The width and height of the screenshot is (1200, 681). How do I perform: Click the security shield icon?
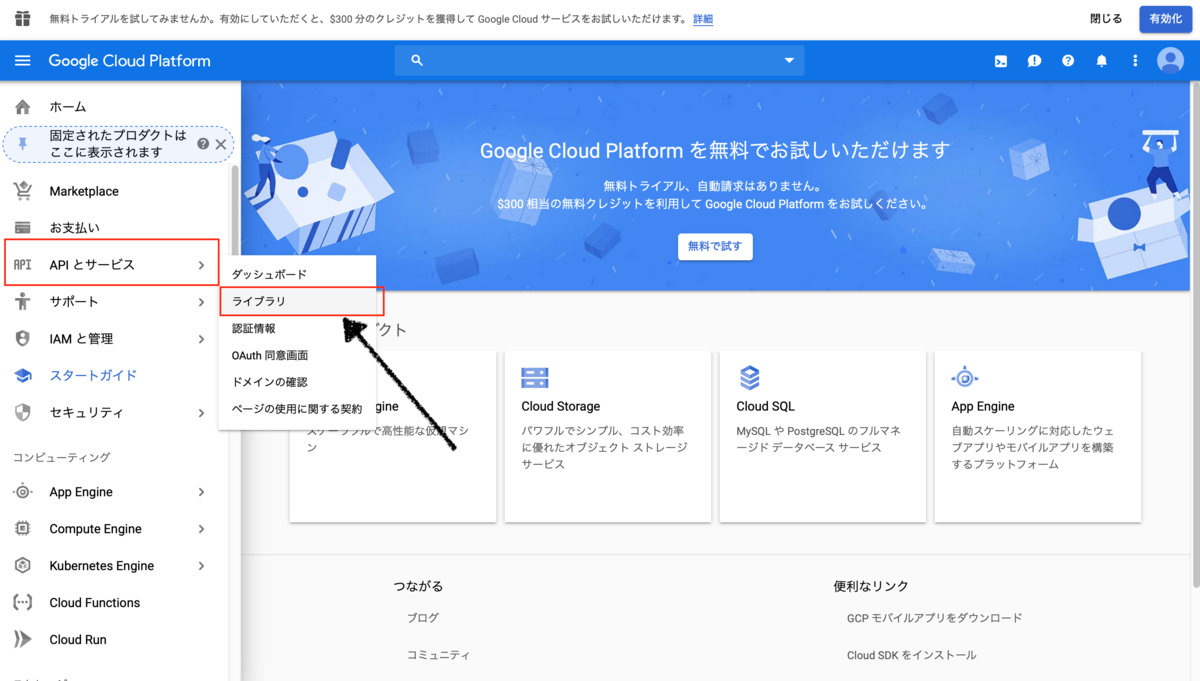pos(22,413)
